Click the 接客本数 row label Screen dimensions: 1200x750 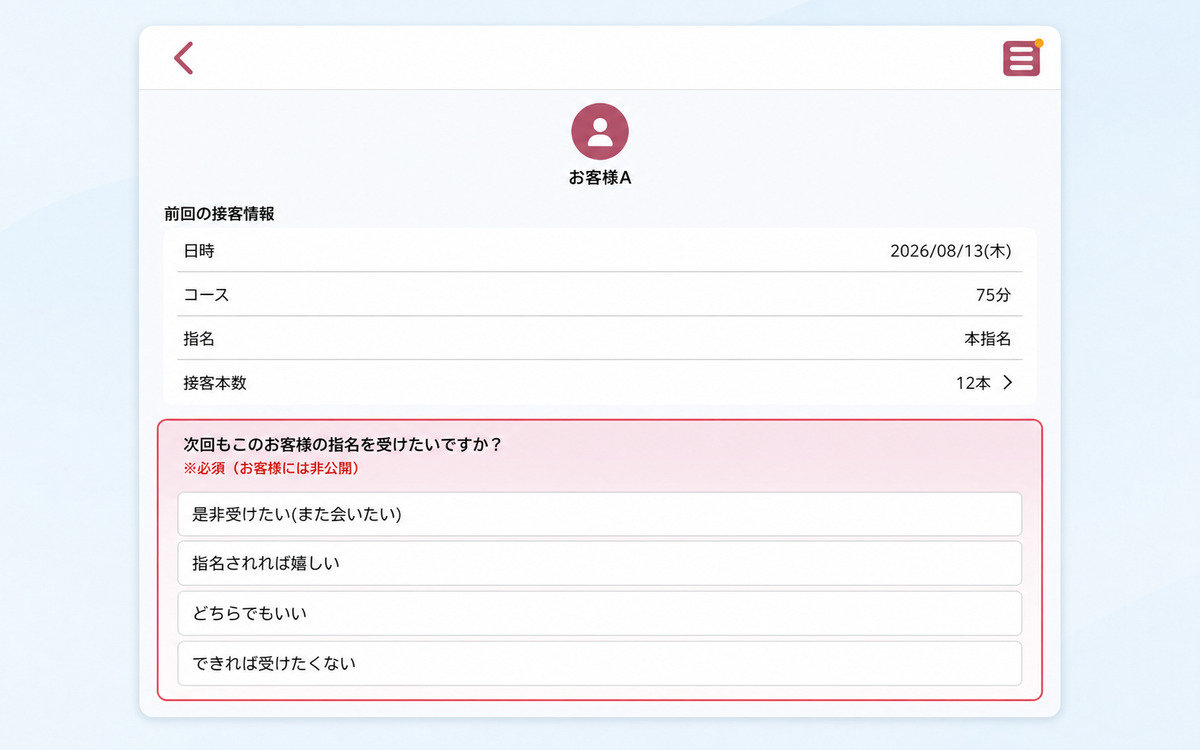pos(215,383)
